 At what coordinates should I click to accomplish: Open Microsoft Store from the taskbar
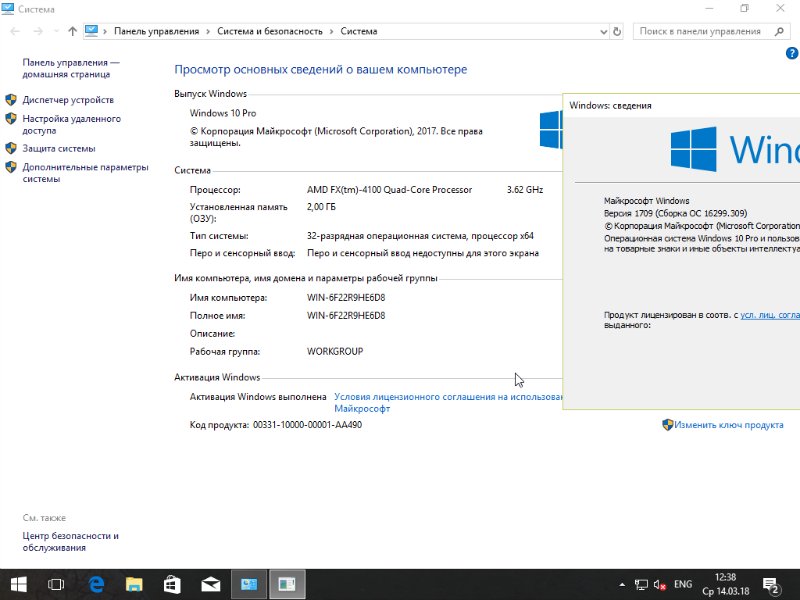(x=172, y=584)
